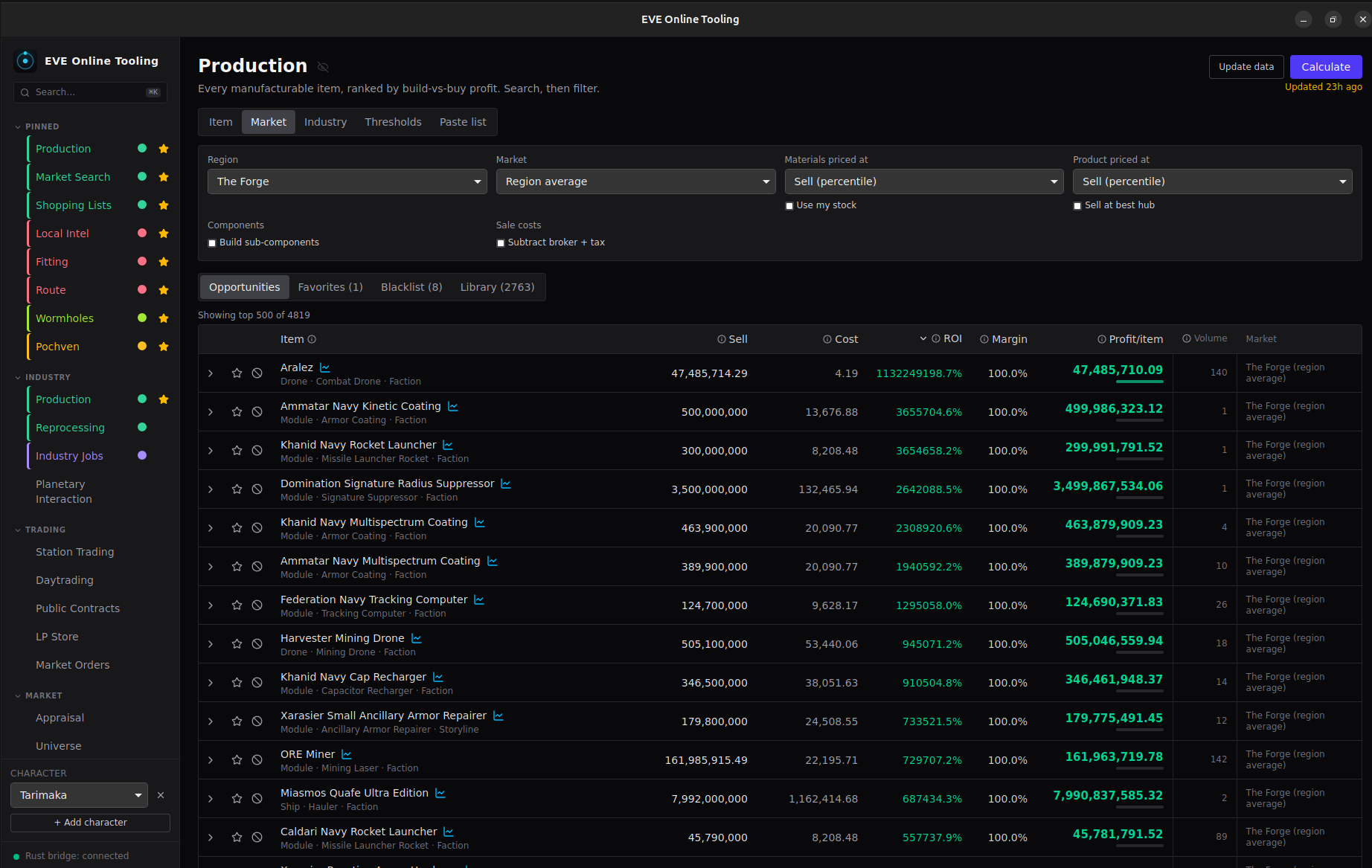Click the star beside Local Intel

click(x=164, y=234)
